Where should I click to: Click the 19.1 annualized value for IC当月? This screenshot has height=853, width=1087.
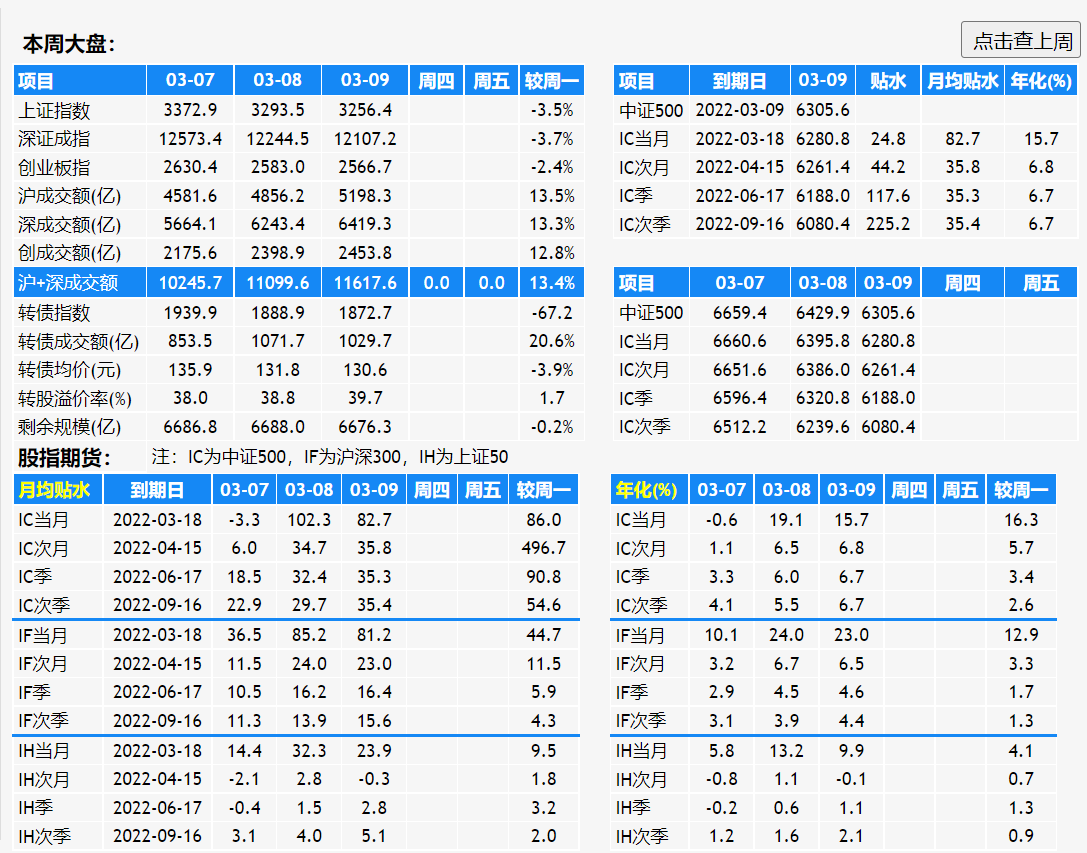[786, 519]
